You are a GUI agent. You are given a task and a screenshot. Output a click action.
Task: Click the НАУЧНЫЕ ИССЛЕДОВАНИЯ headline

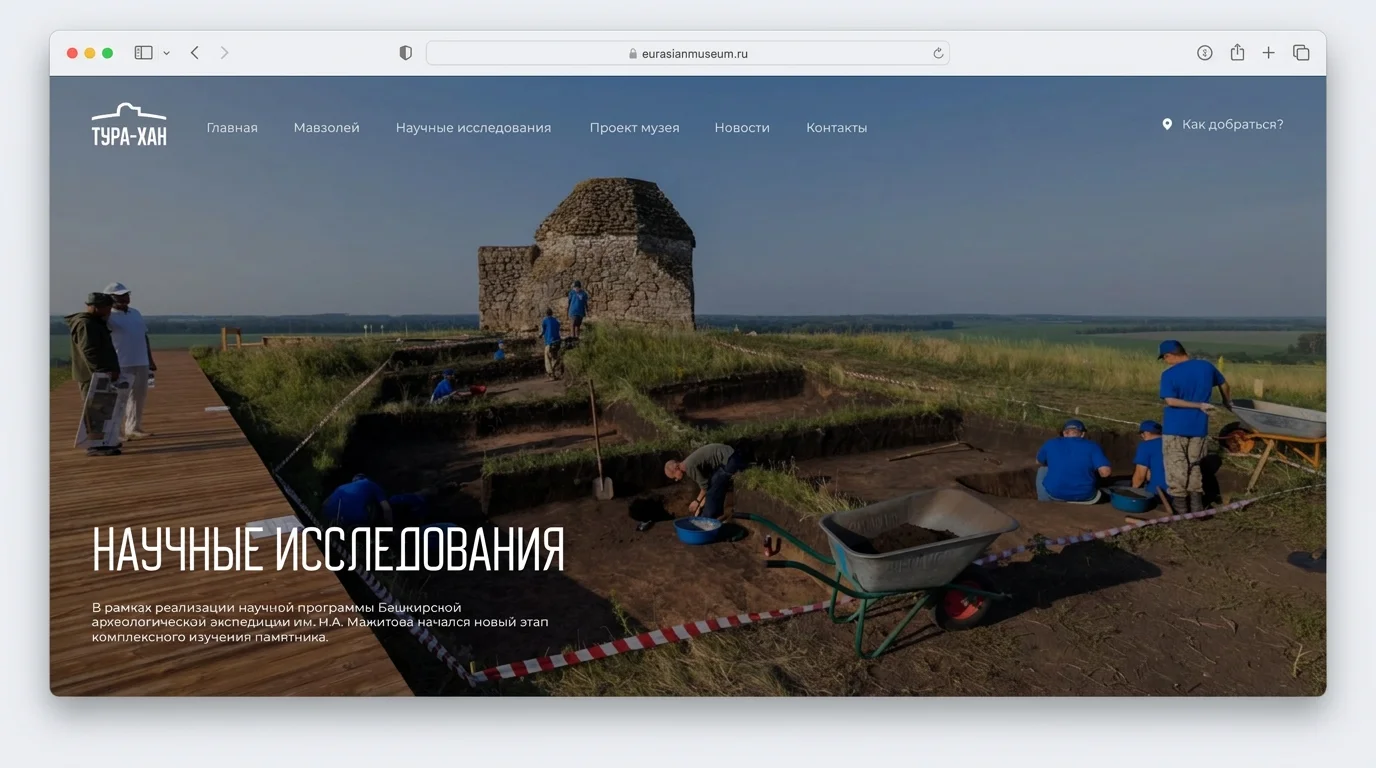[328, 549]
